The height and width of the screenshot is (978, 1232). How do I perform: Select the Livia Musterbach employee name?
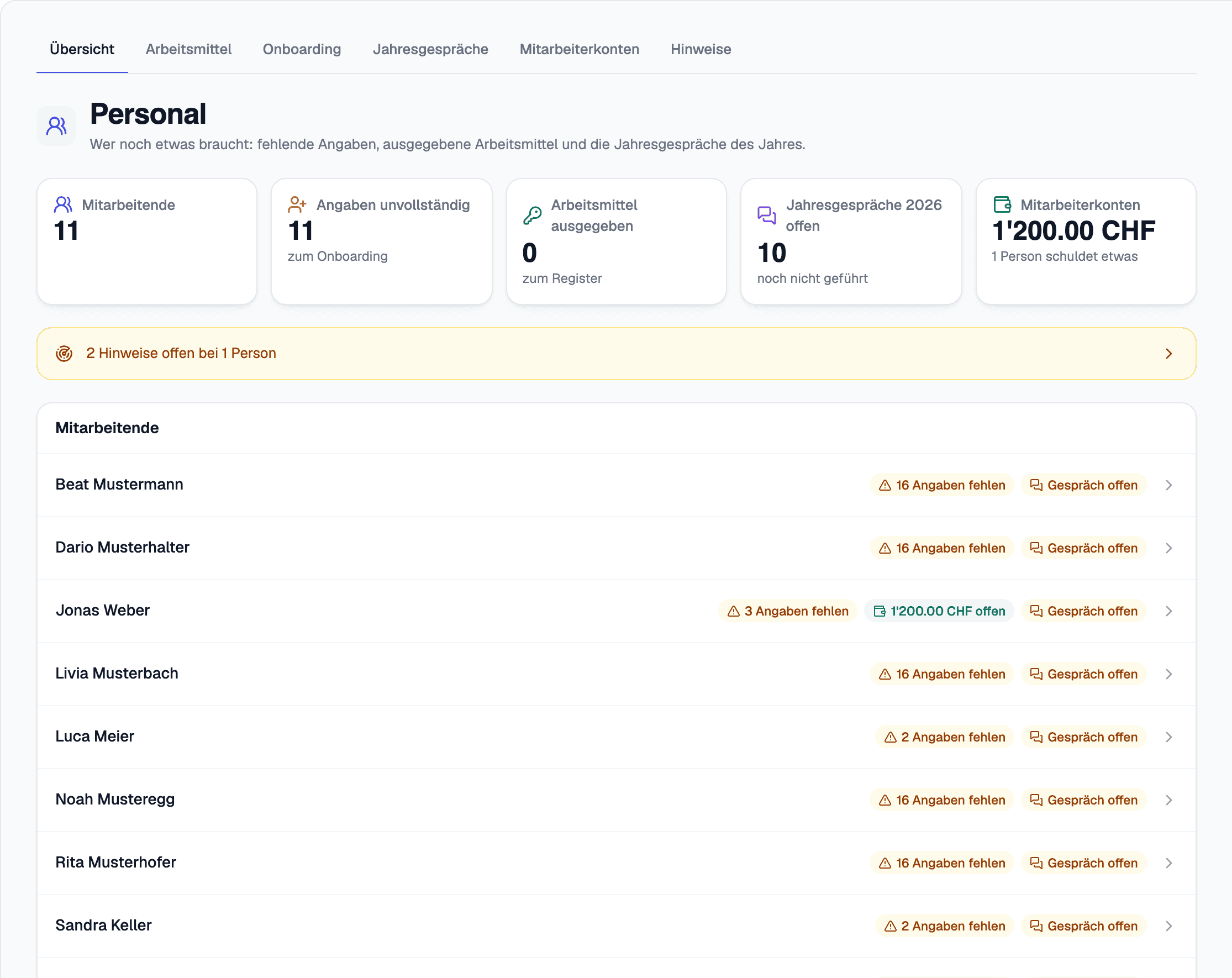[117, 674]
